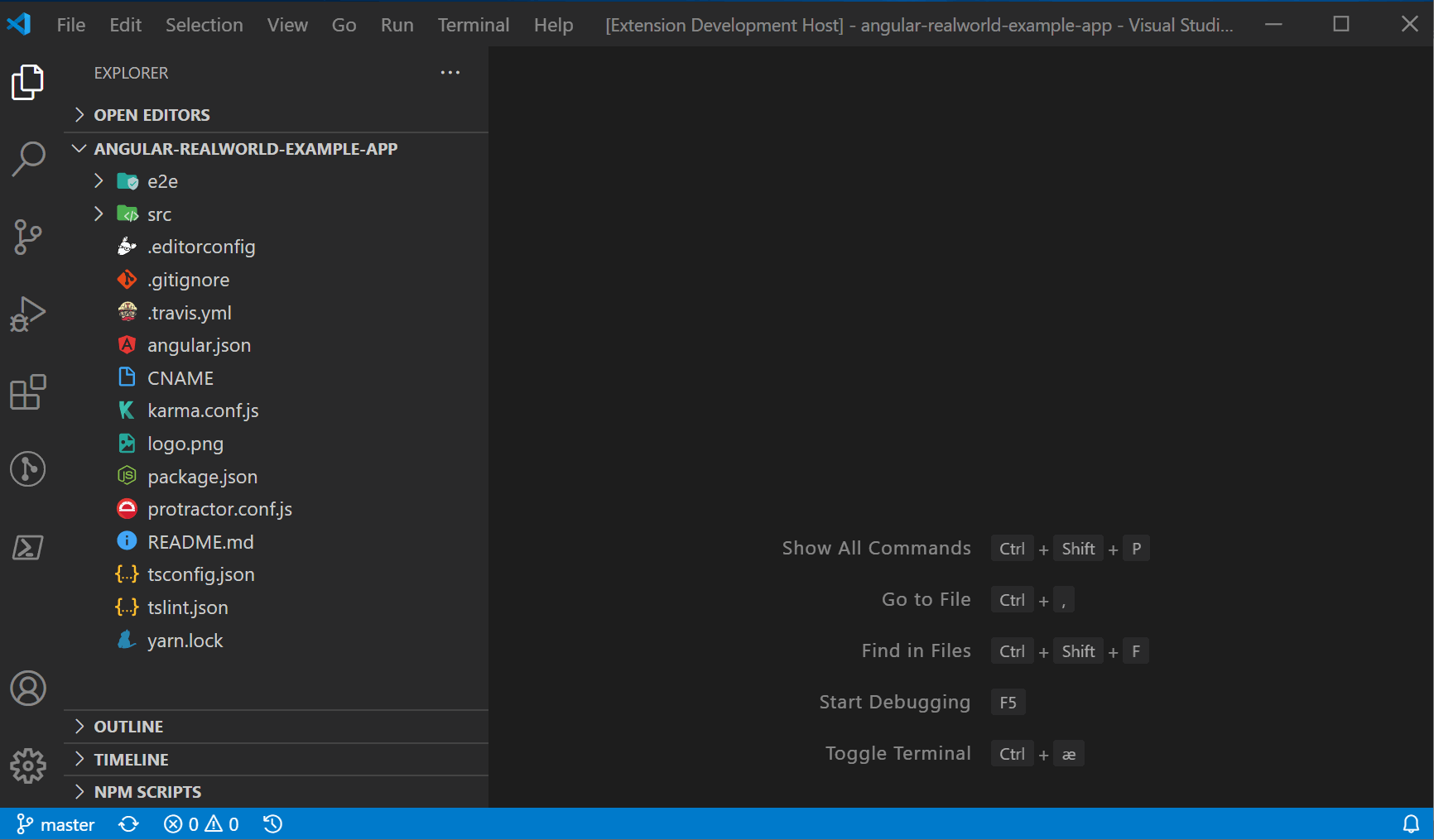The width and height of the screenshot is (1434, 840).
Task: Open the package.json file
Action: point(276,477)
